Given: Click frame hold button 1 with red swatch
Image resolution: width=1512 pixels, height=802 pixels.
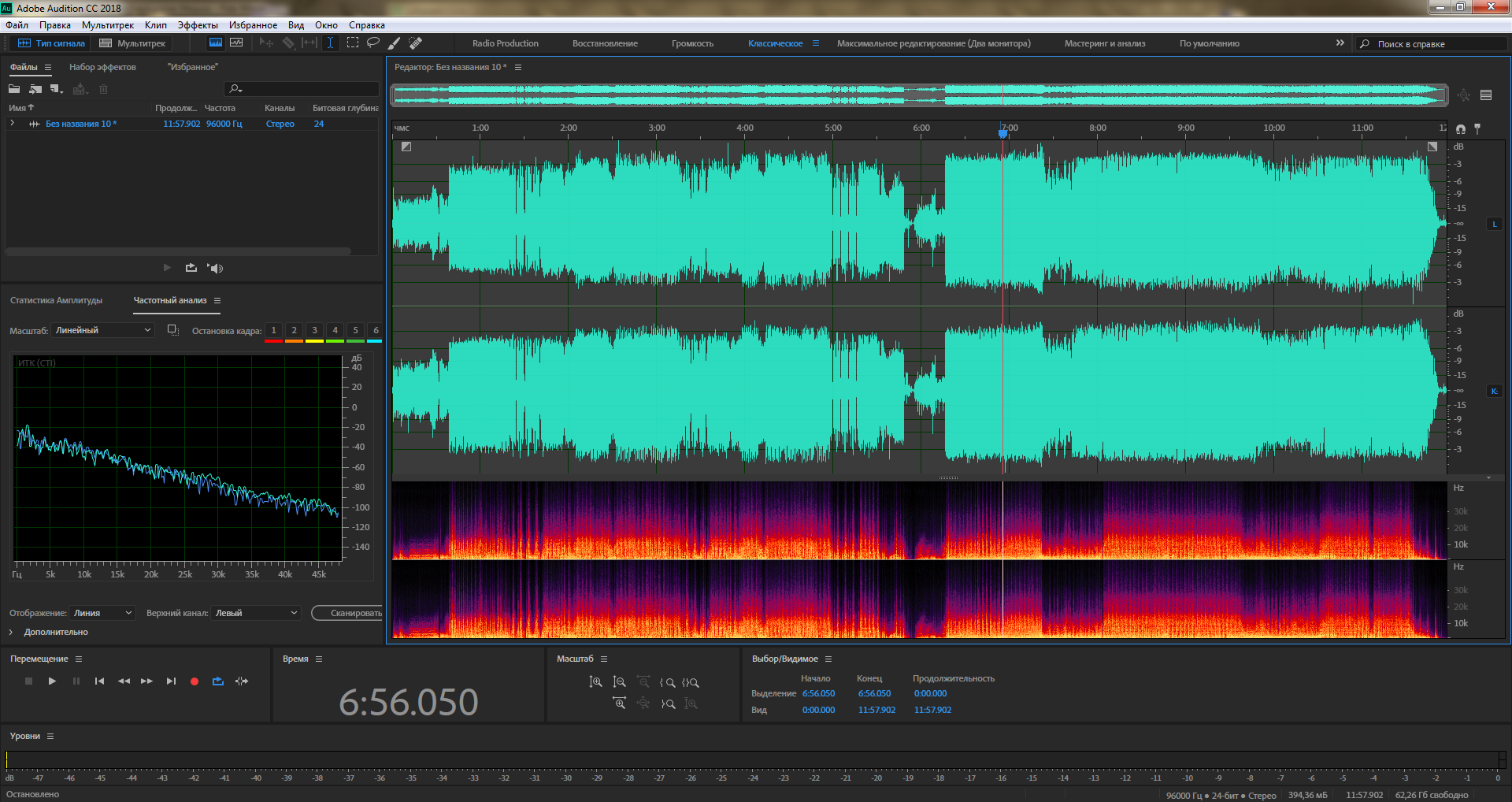Looking at the screenshot, I should point(273,331).
